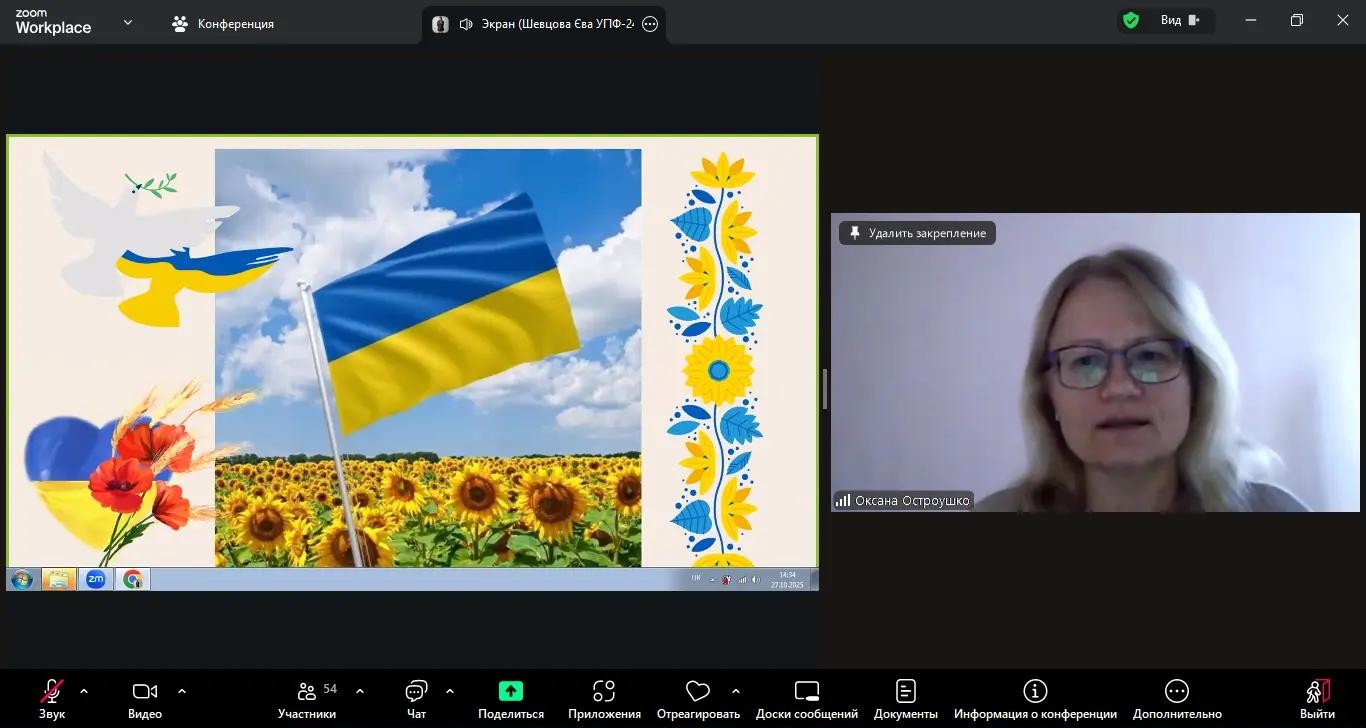Open the shared screen tab's ellipsis menu
The height and width of the screenshot is (728, 1366).
[x=649, y=23]
